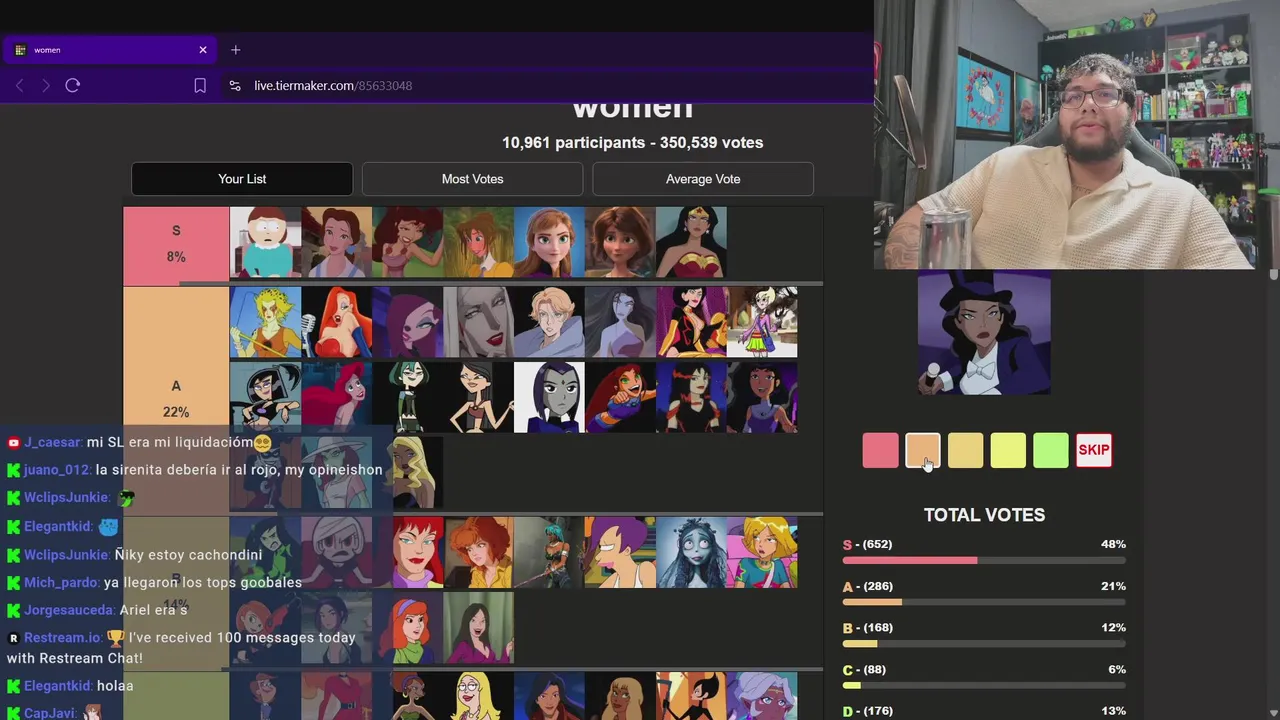Click Ariel thumbnail in A tier
Image resolution: width=1280 pixels, height=720 pixels.
point(336,397)
